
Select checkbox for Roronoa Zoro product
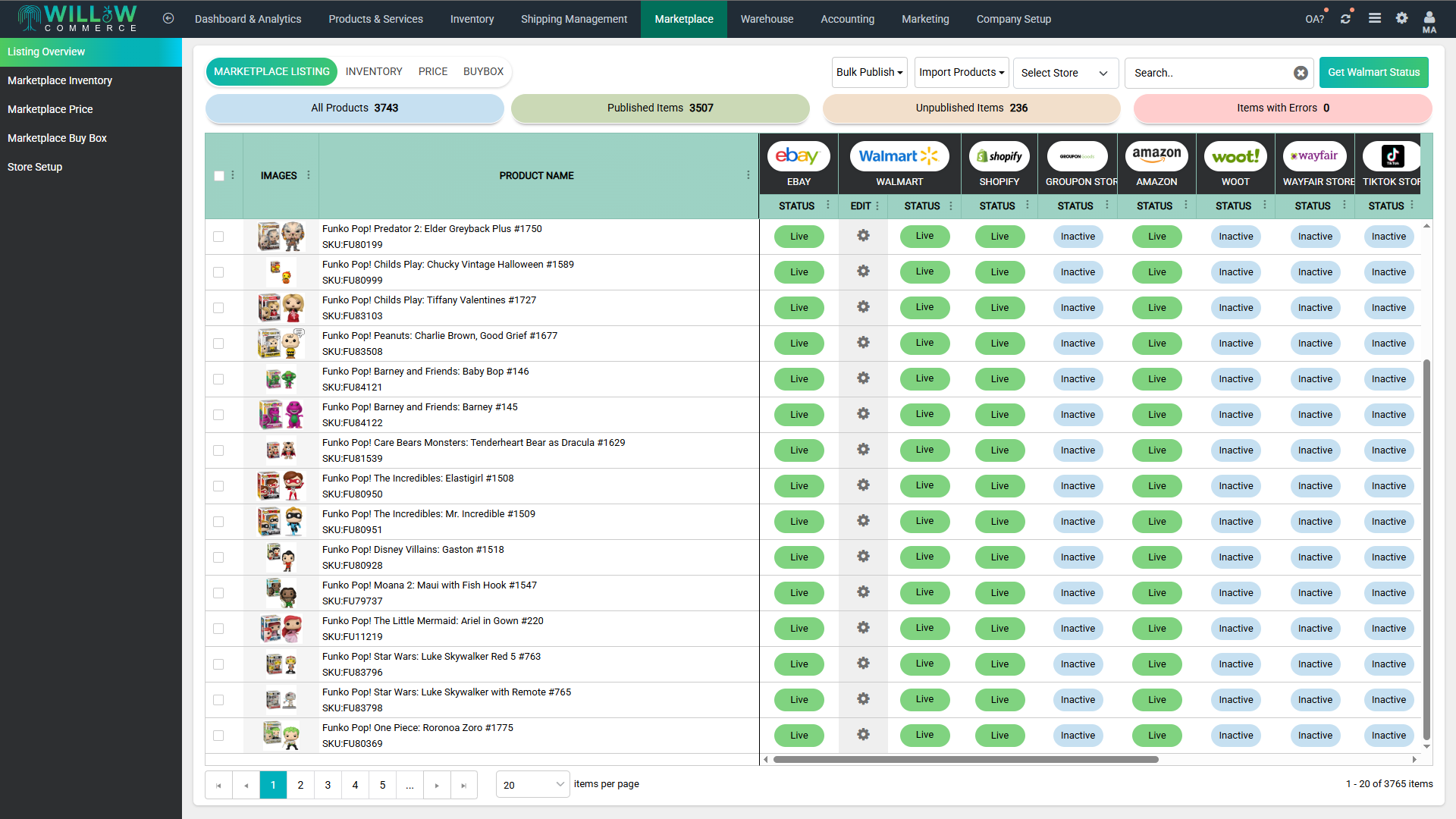[x=218, y=736]
